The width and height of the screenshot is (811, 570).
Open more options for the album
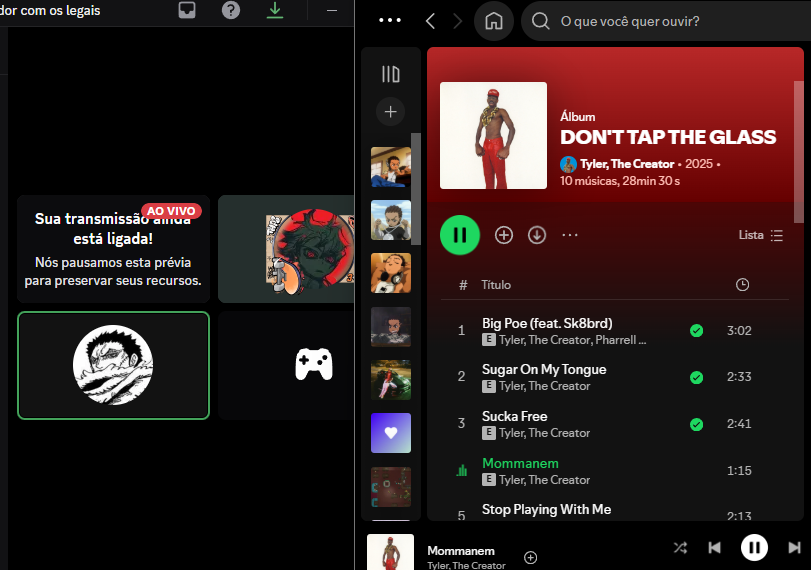click(x=570, y=235)
